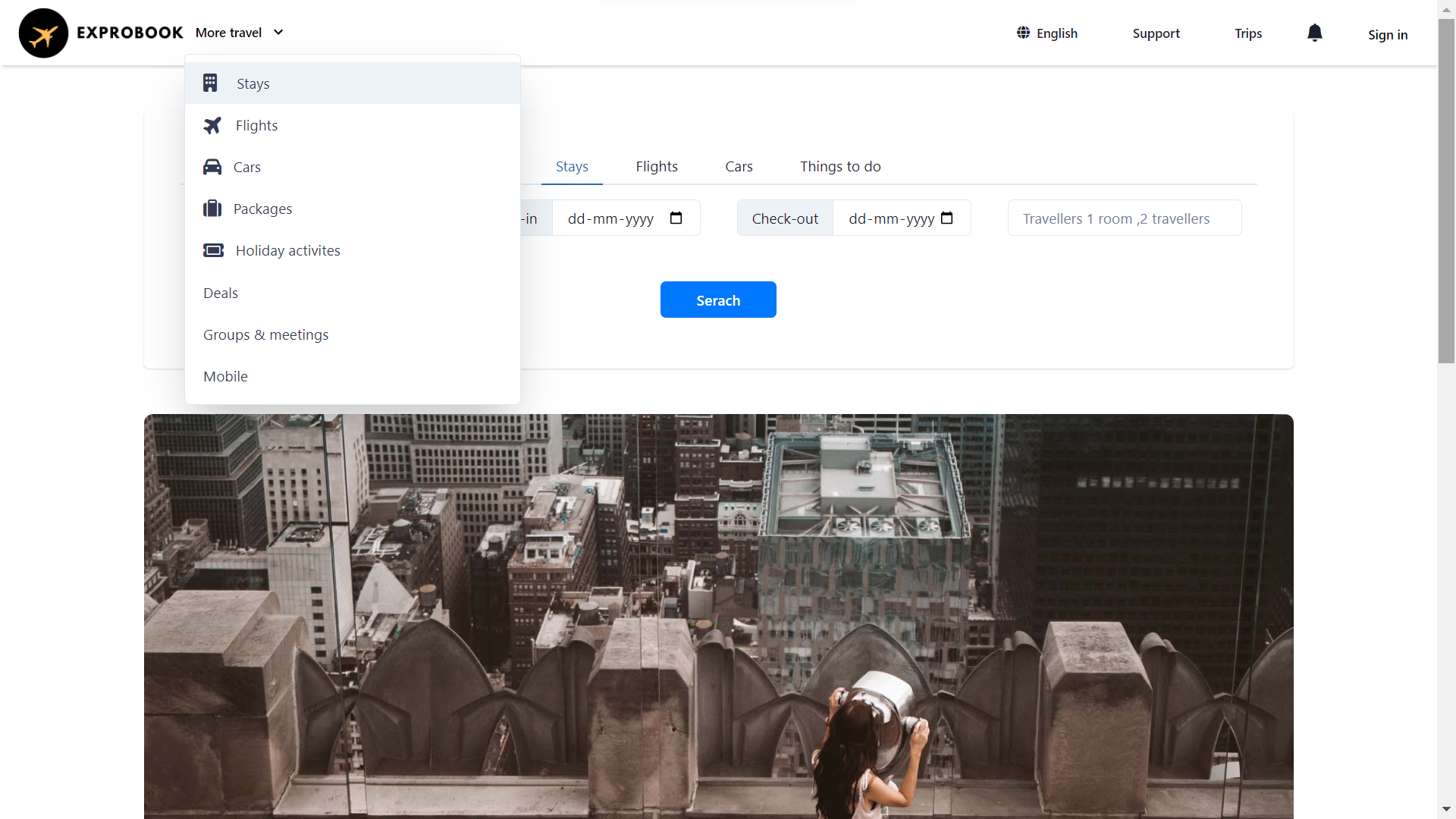The image size is (1456, 819).
Task: Click the check-out date calendar icon
Action: coord(947,218)
